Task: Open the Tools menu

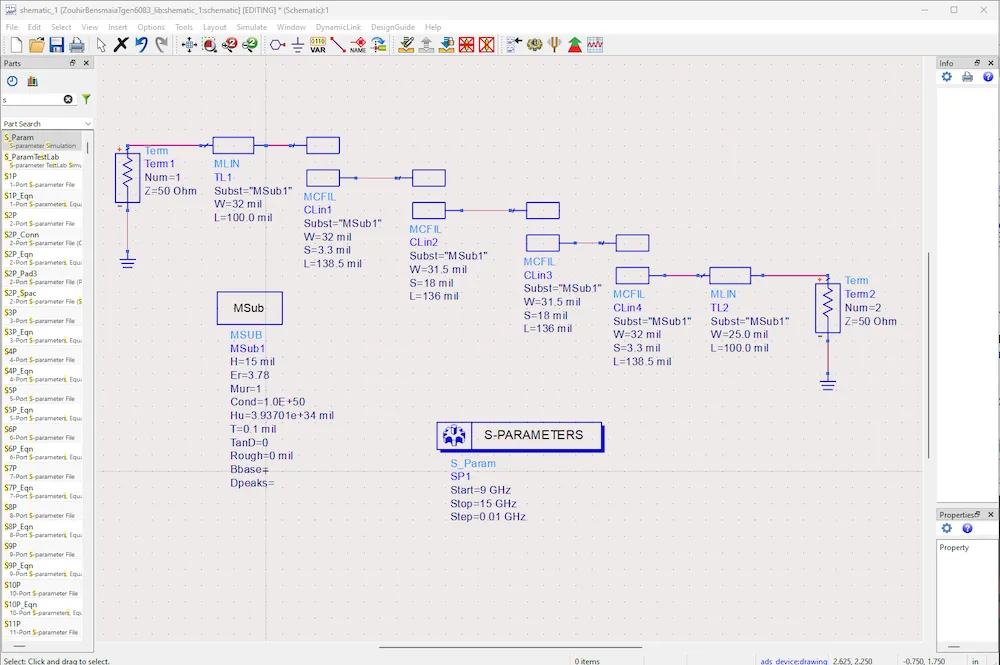Action: coord(184,27)
